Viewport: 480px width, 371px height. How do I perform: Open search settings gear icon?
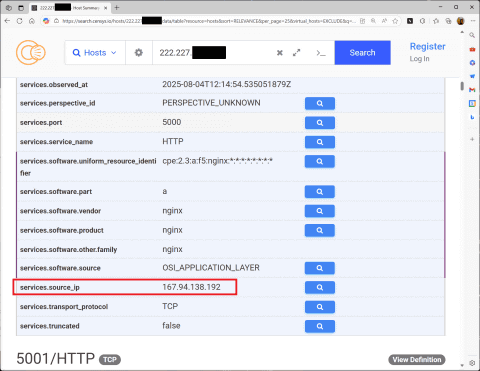click(139, 53)
